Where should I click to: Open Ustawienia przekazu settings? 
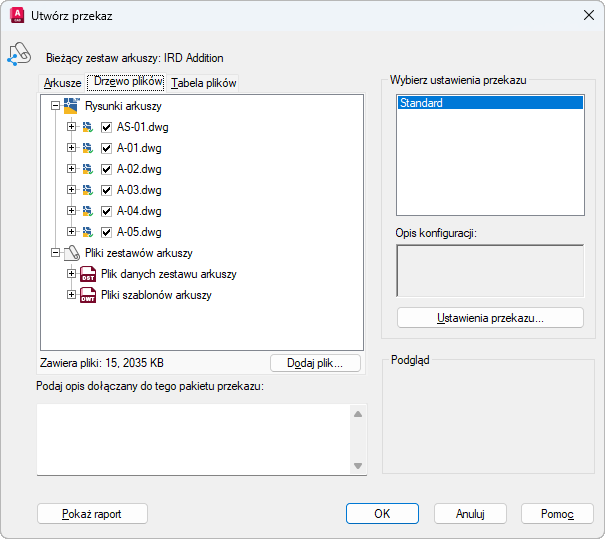[x=490, y=318]
